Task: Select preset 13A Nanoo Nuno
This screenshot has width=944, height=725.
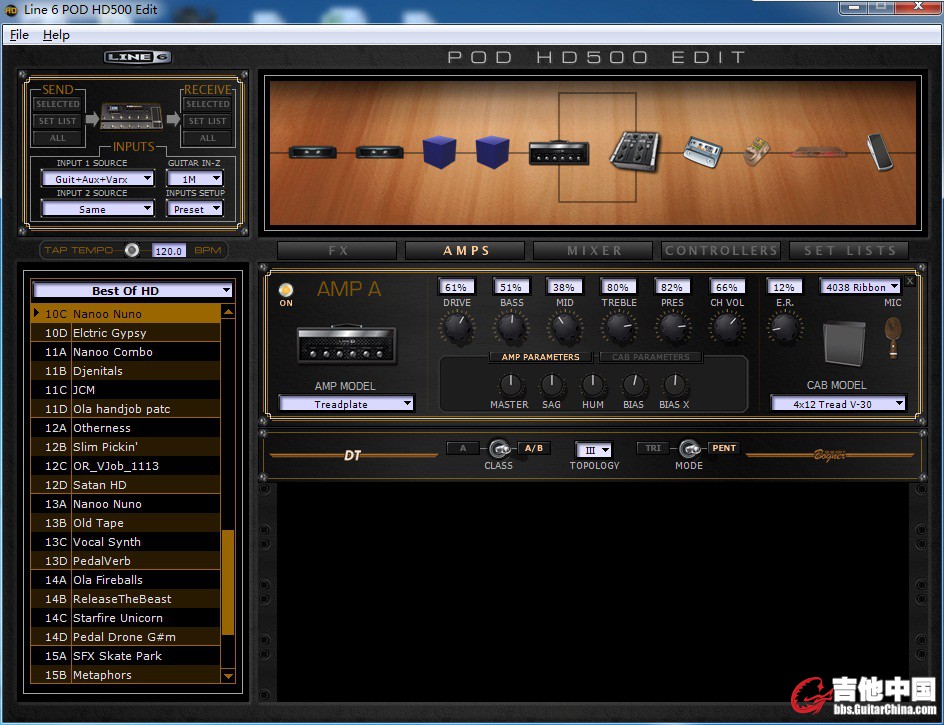Action: [x=125, y=504]
